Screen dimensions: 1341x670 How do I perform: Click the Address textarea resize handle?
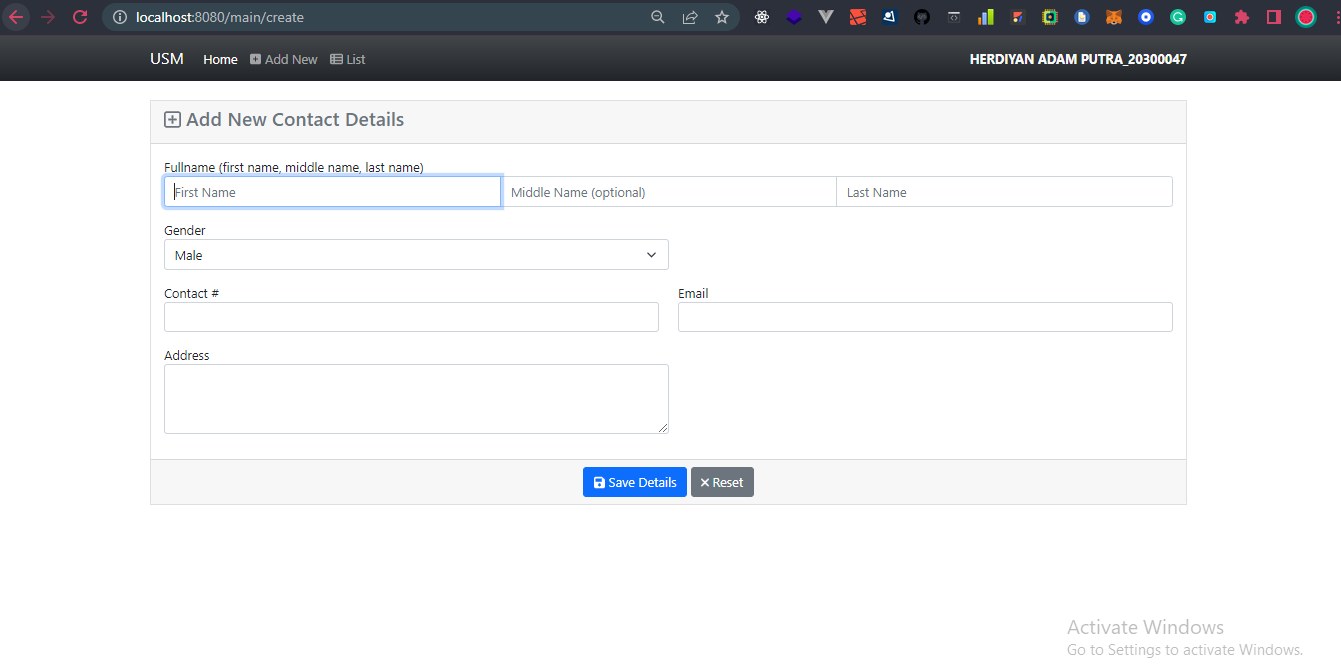(x=662, y=428)
